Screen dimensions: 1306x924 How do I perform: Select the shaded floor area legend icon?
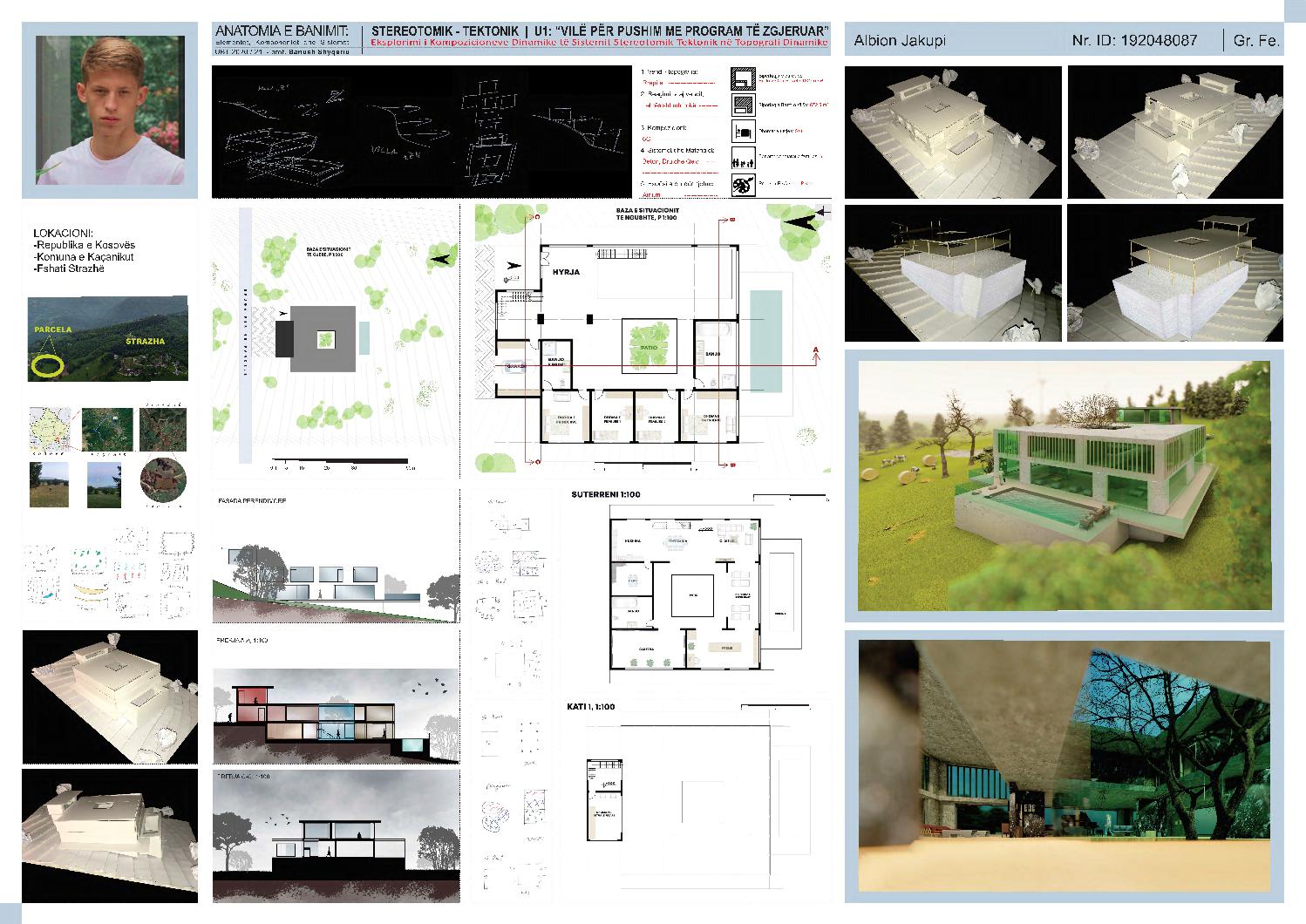pyautogui.click(x=743, y=105)
